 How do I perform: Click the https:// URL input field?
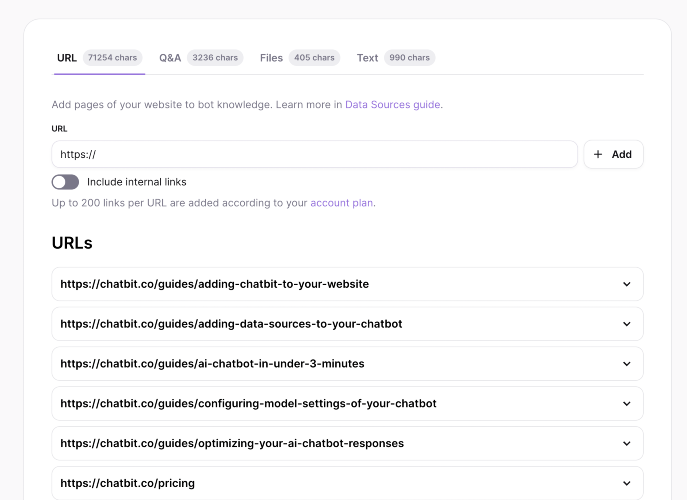click(x=315, y=154)
